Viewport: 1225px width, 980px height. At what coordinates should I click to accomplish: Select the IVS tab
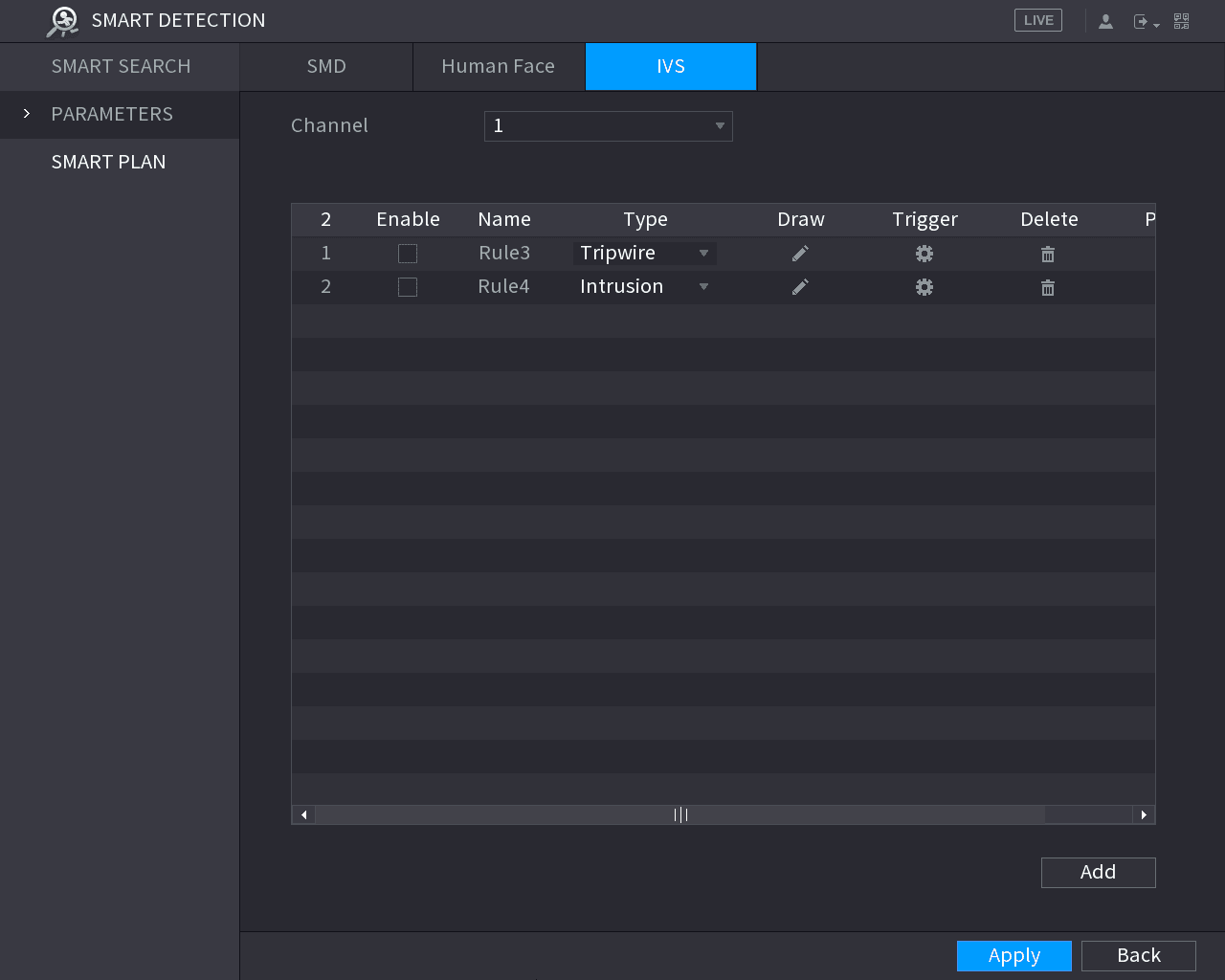coord(671,67)
